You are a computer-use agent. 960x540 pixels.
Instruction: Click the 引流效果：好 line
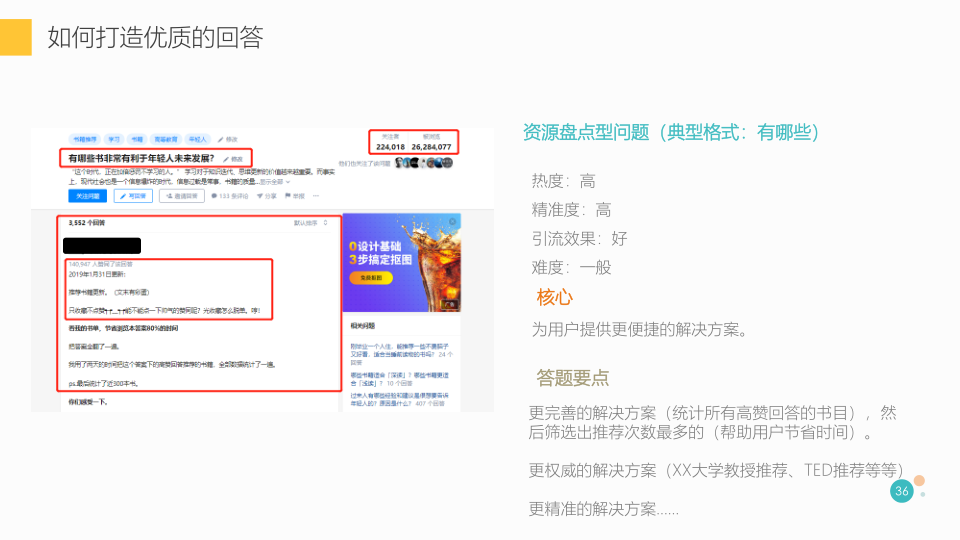click(x=579, y=239)
